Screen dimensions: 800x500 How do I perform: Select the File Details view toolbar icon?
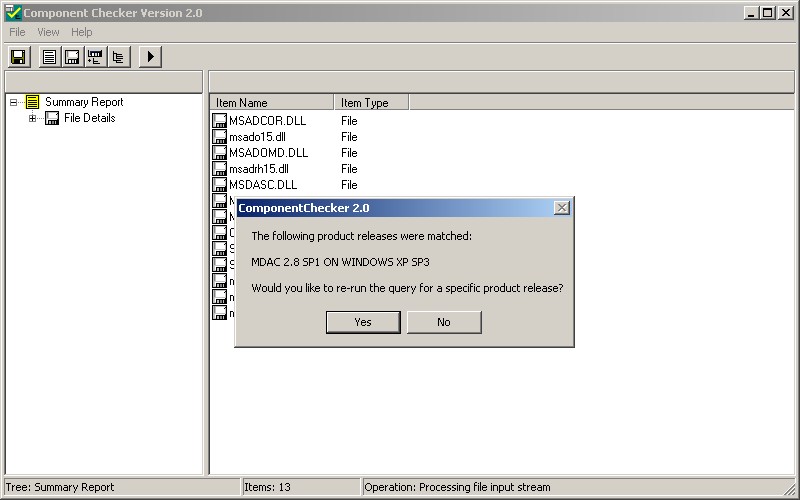click(72, 57)
